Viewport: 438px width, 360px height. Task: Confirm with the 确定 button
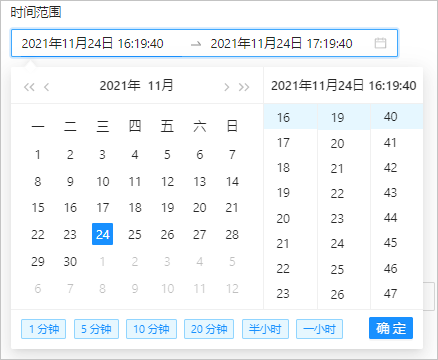391,328
